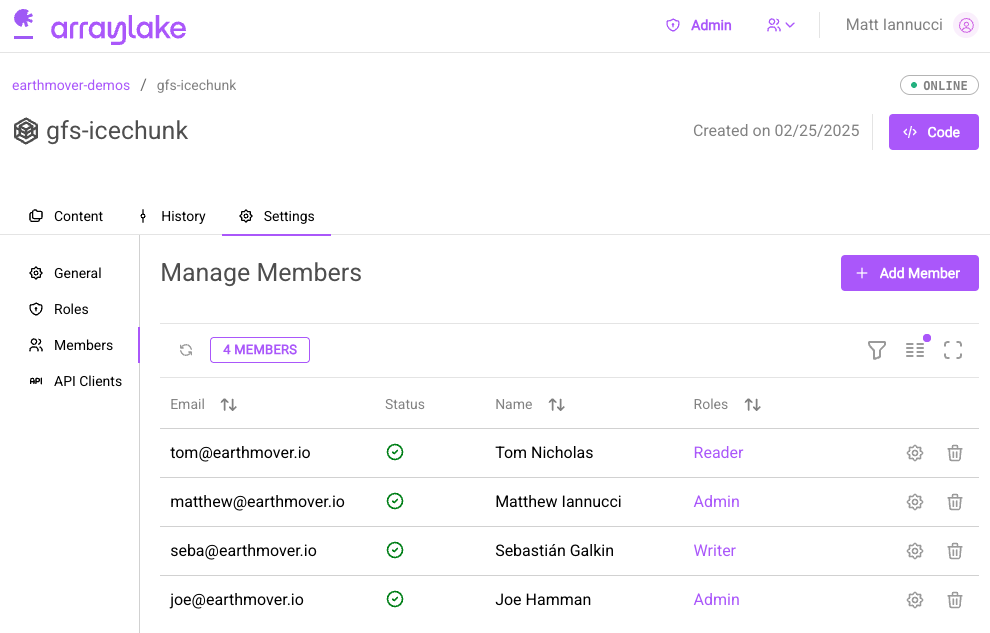Open Matt Iannucci user name
Screen dimensions: 990x633
(894, 25)
